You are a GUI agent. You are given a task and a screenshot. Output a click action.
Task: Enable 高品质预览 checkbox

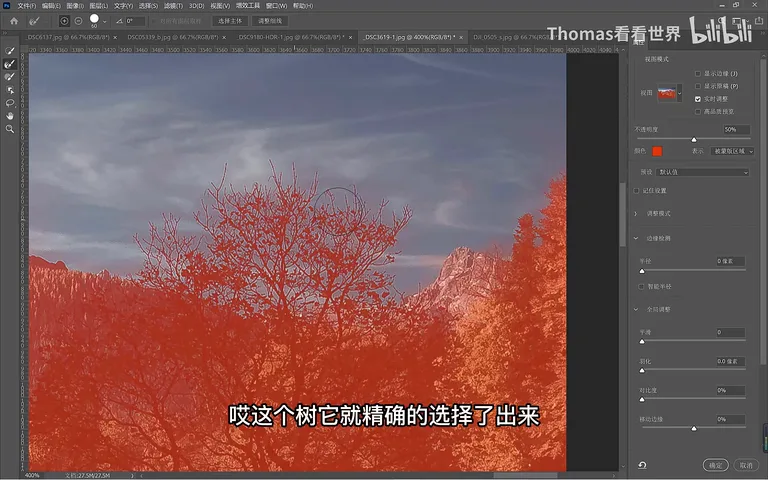click(x=697, y=112)
